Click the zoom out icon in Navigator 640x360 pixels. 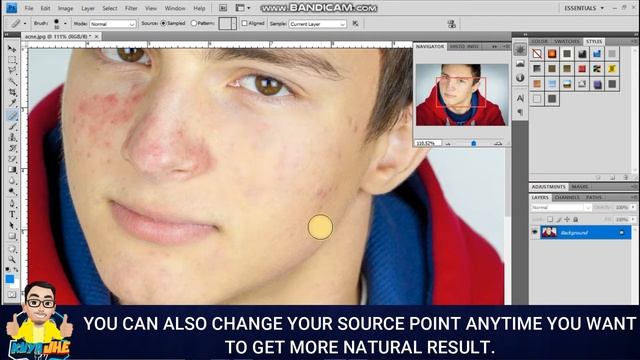click(448, 143)
